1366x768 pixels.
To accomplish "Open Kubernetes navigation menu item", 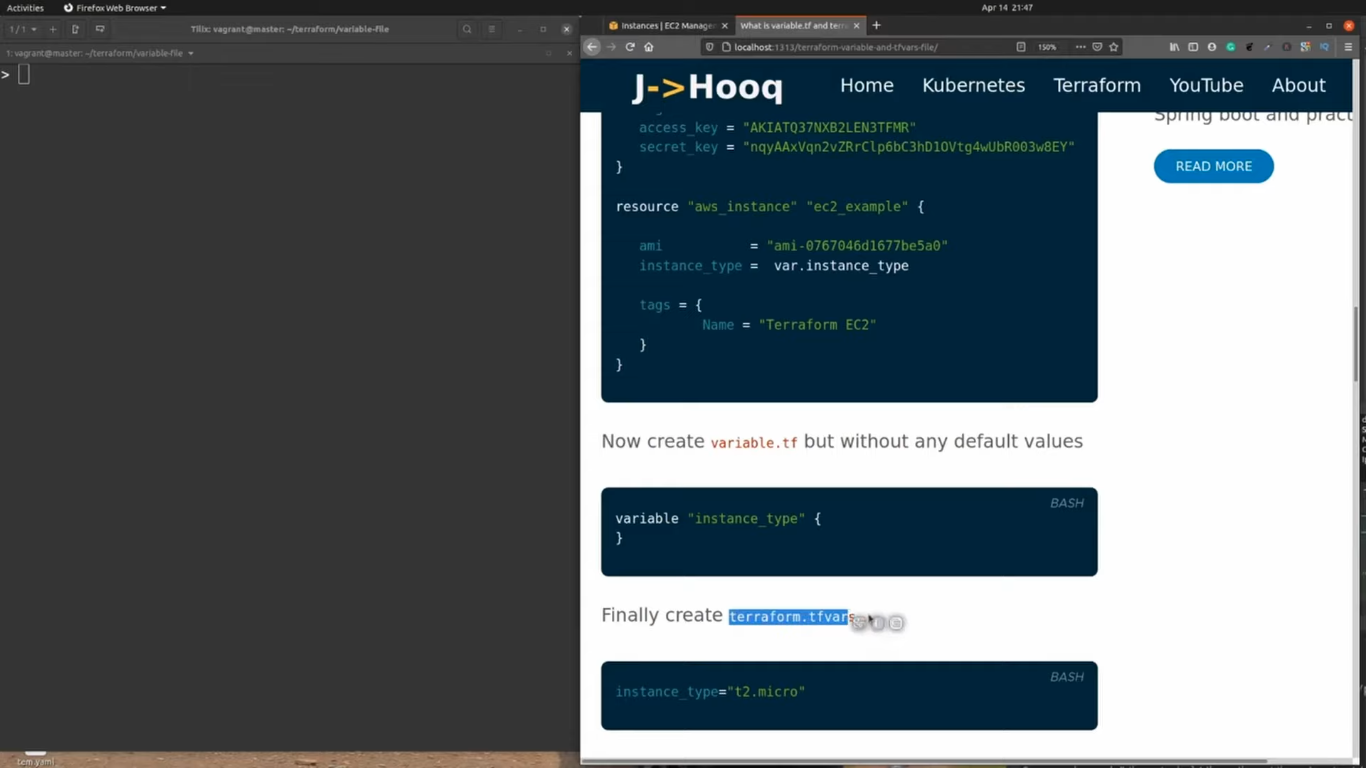I will (x=973, y=85).
